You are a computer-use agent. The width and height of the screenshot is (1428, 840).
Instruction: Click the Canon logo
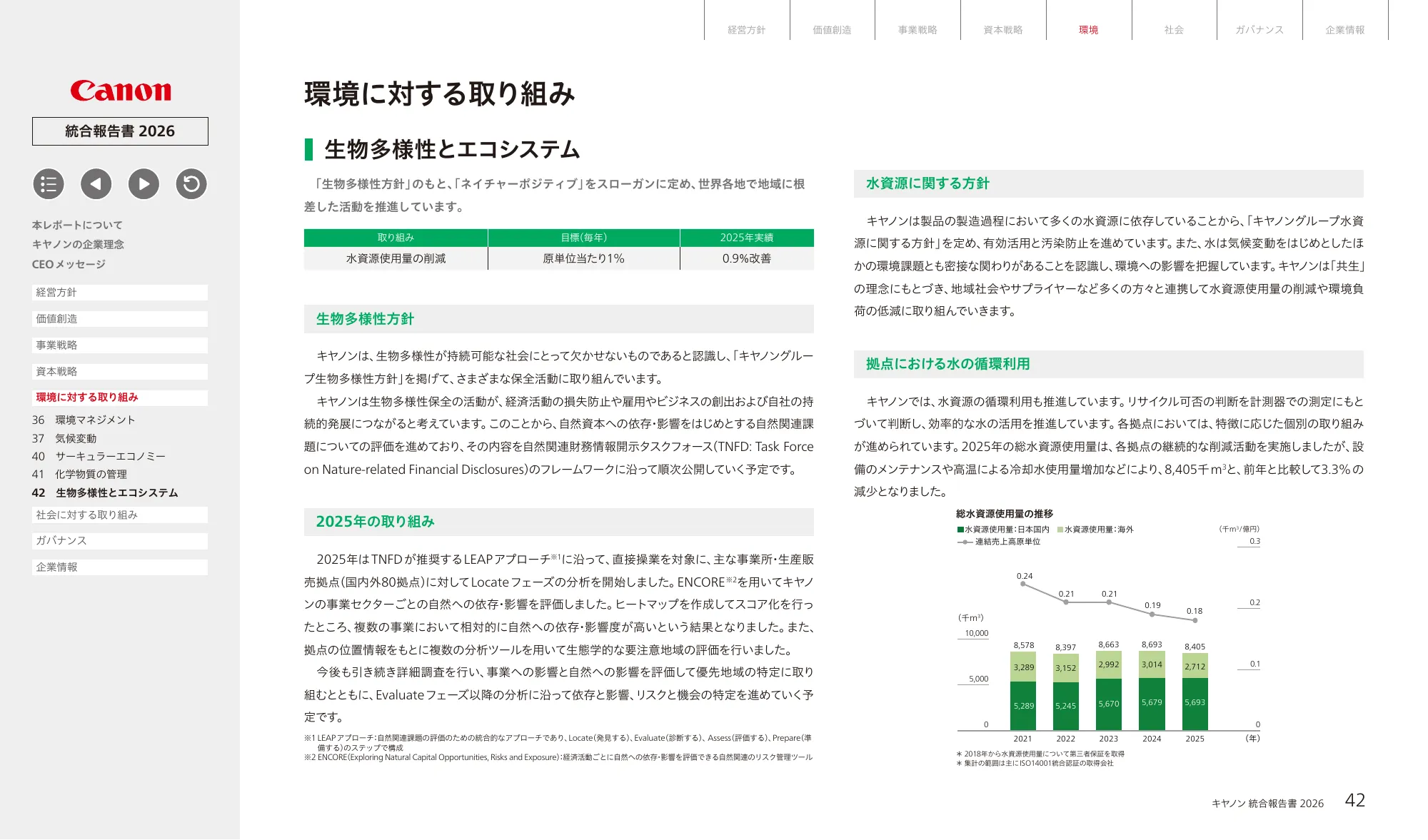(x=121, y=91)
